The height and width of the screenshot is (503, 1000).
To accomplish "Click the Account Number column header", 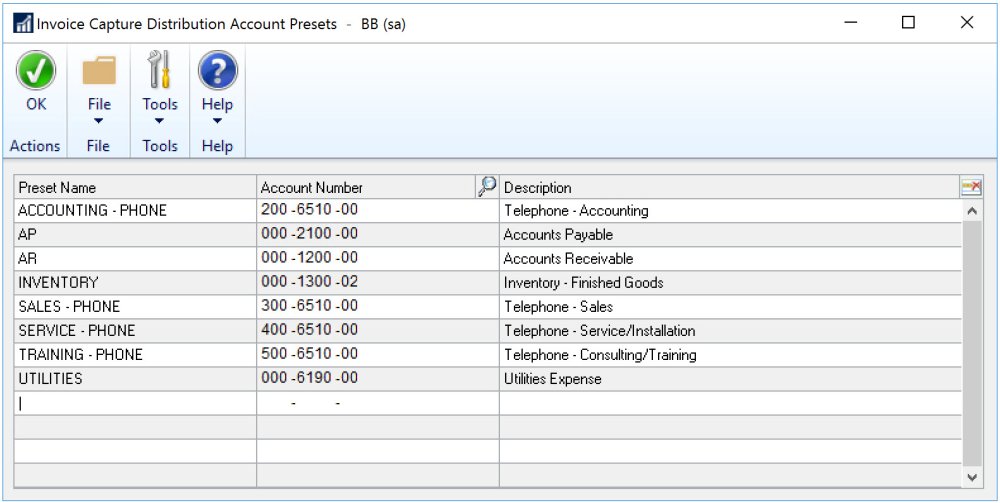I will 367,187.
